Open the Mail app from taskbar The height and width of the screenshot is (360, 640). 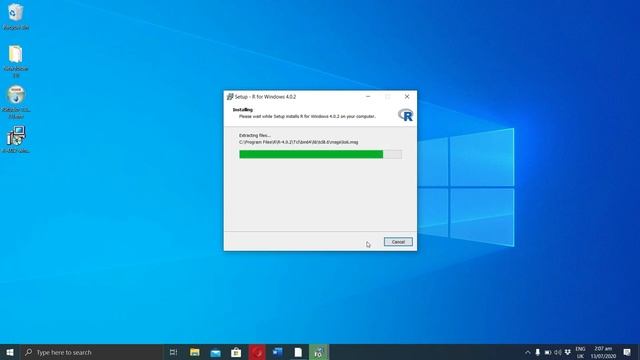(x=216, y=352)
